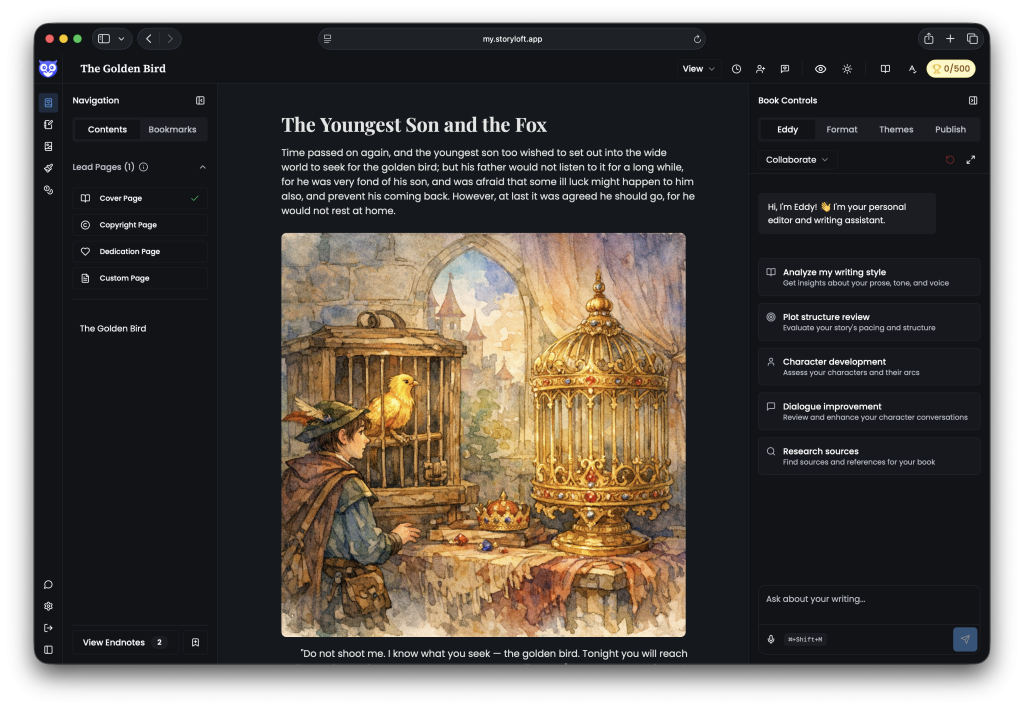
Task: Open the View dropdown menu
Action: 698,69
